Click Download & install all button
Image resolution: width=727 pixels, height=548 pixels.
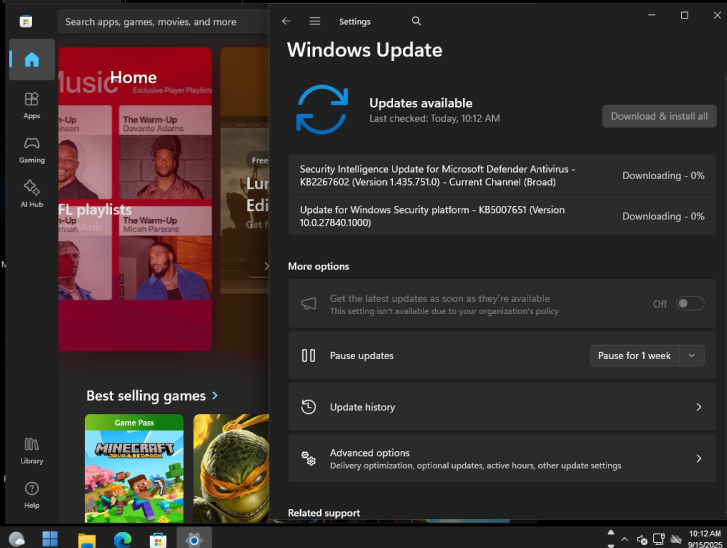pyautogui.click(x=659, y=116)
